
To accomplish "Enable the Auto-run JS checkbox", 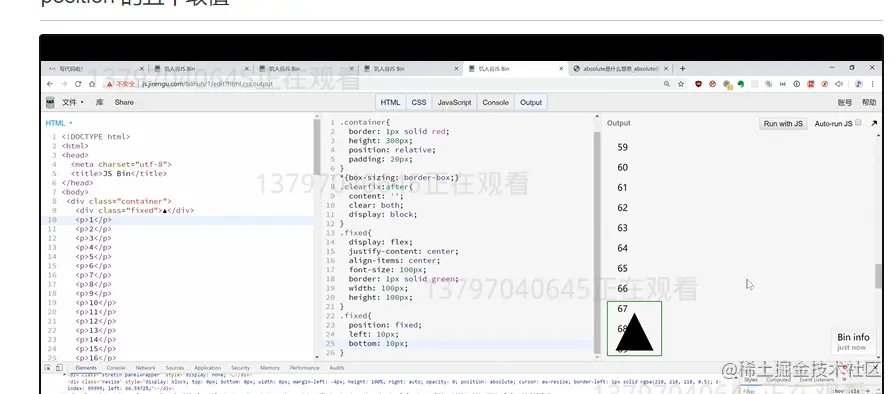I will pos(858,123).
